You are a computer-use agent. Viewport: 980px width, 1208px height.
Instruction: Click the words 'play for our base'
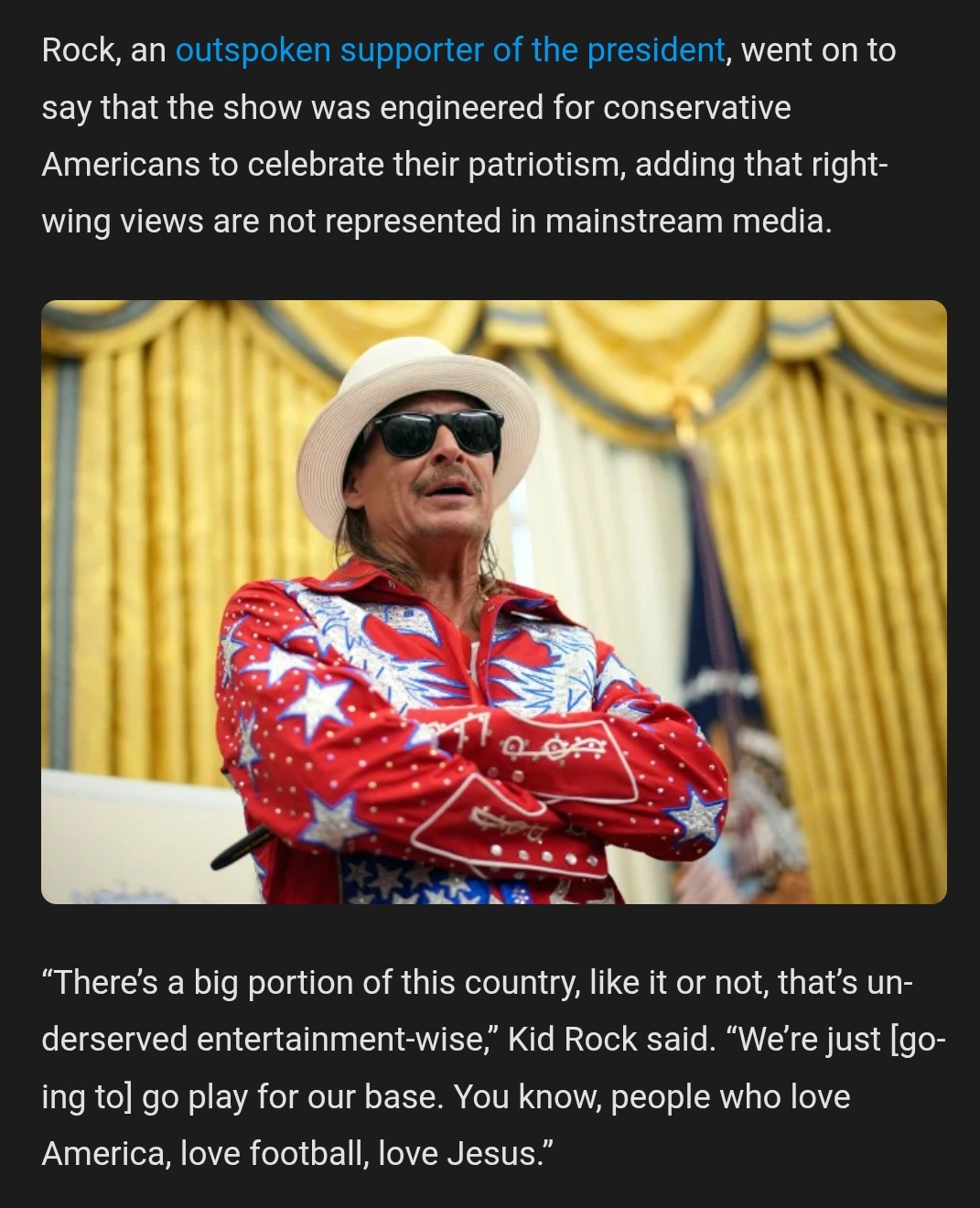(x=315, y=1096)
